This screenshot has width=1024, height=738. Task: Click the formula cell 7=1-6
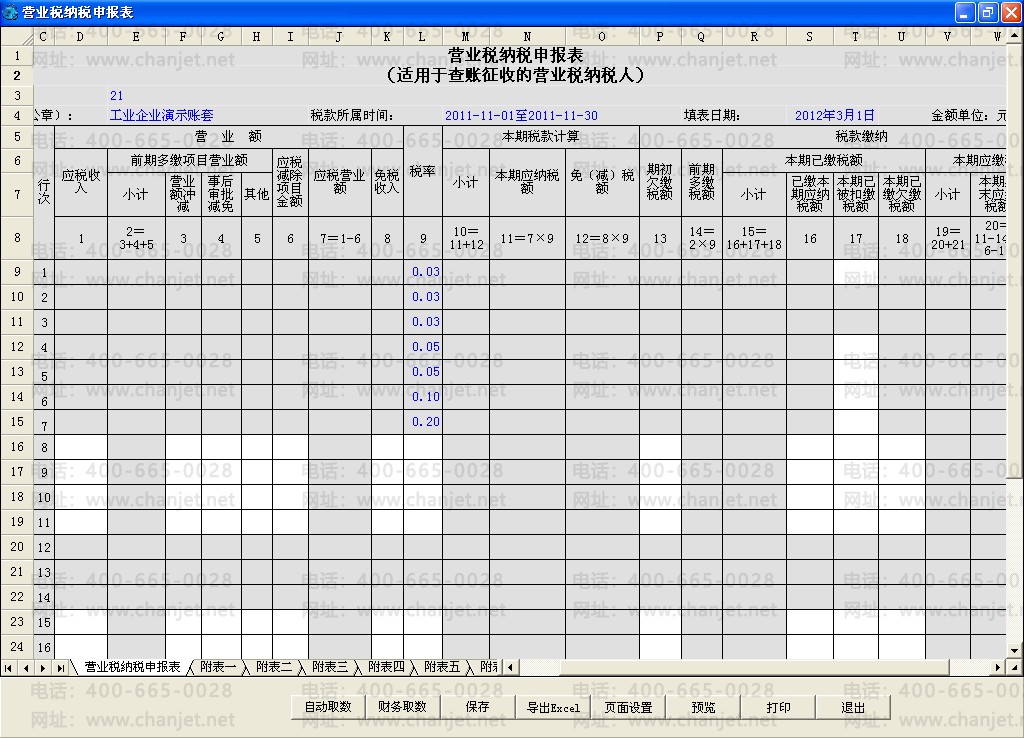click(x=340, y=238)
